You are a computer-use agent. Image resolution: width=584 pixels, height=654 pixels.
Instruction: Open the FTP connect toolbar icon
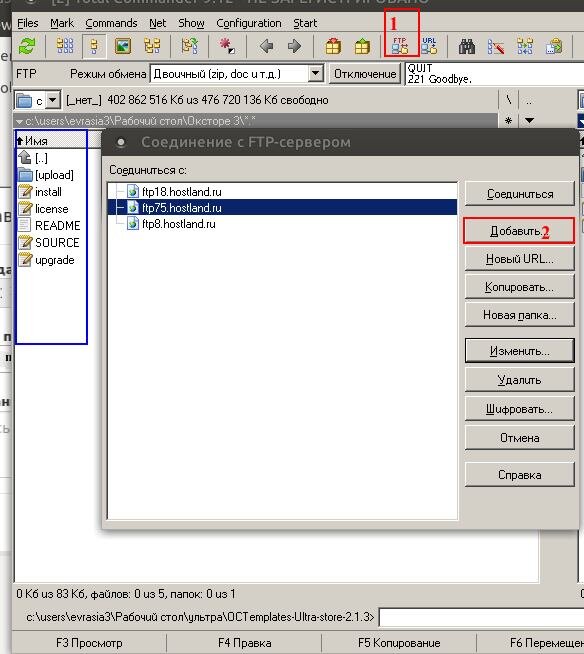tap(400, 46)
